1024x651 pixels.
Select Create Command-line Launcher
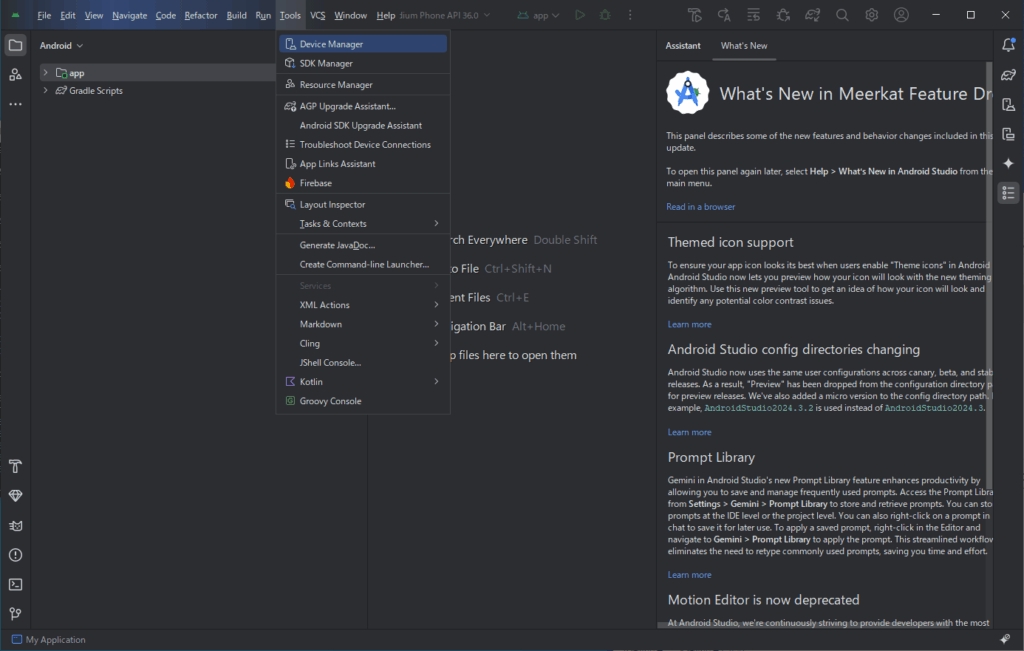[x=363, y=264]
